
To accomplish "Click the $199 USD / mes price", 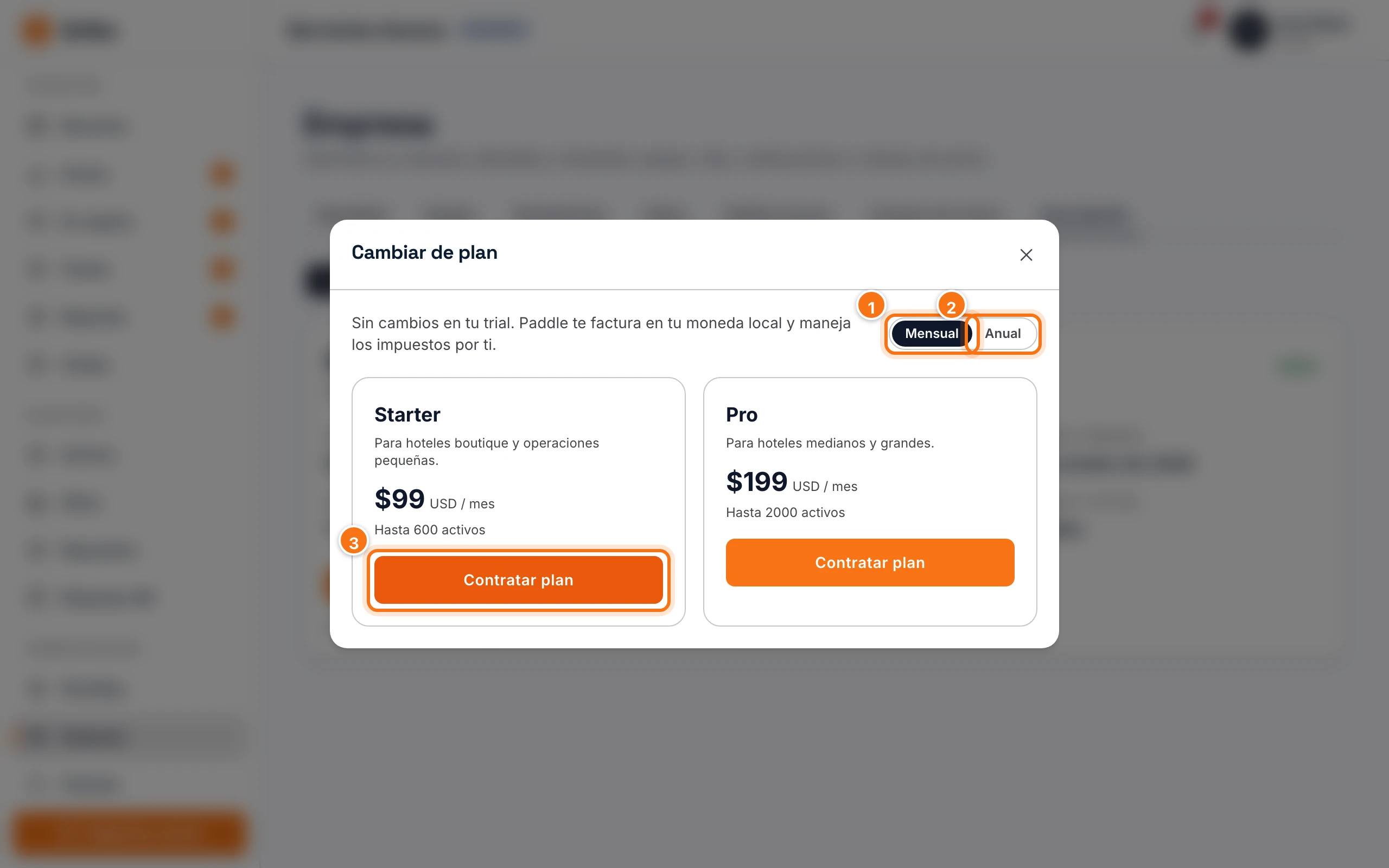I will tap(791, 482).
